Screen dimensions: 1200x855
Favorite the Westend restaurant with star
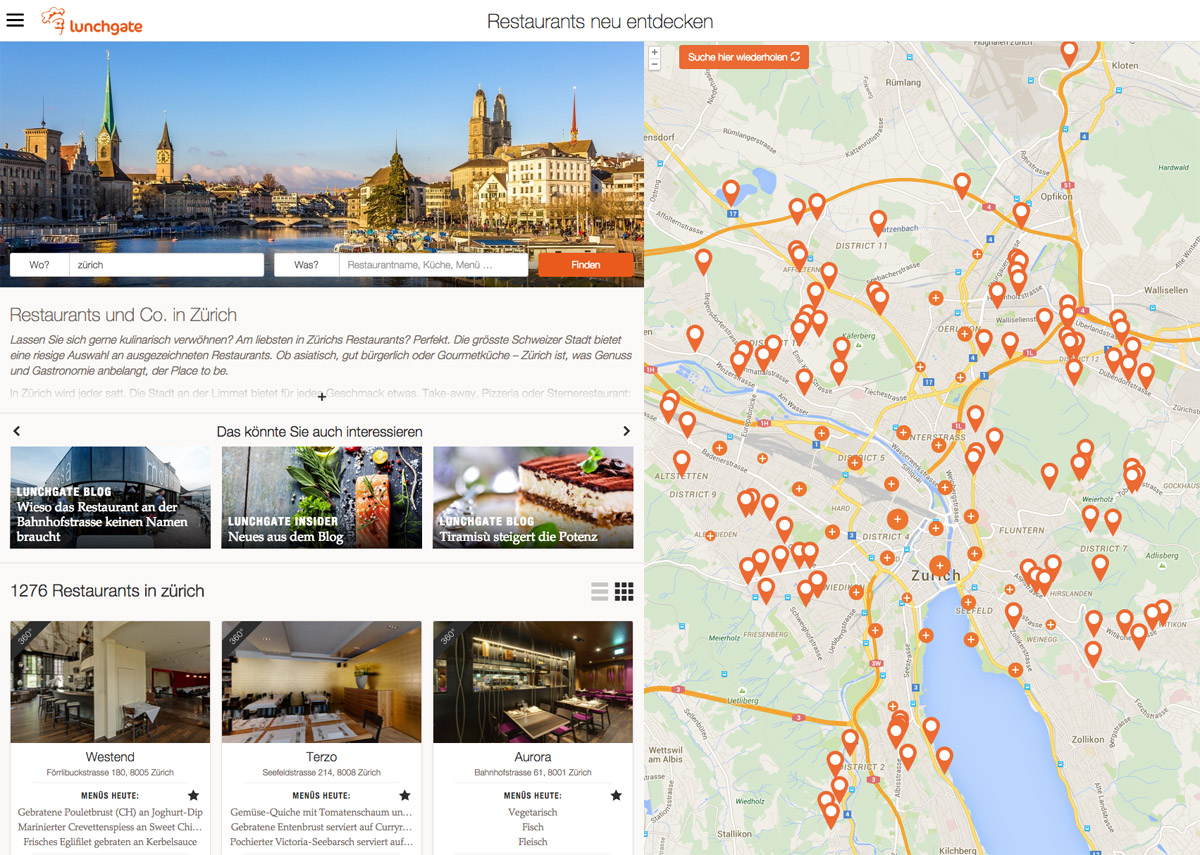(x=194, y=796)
